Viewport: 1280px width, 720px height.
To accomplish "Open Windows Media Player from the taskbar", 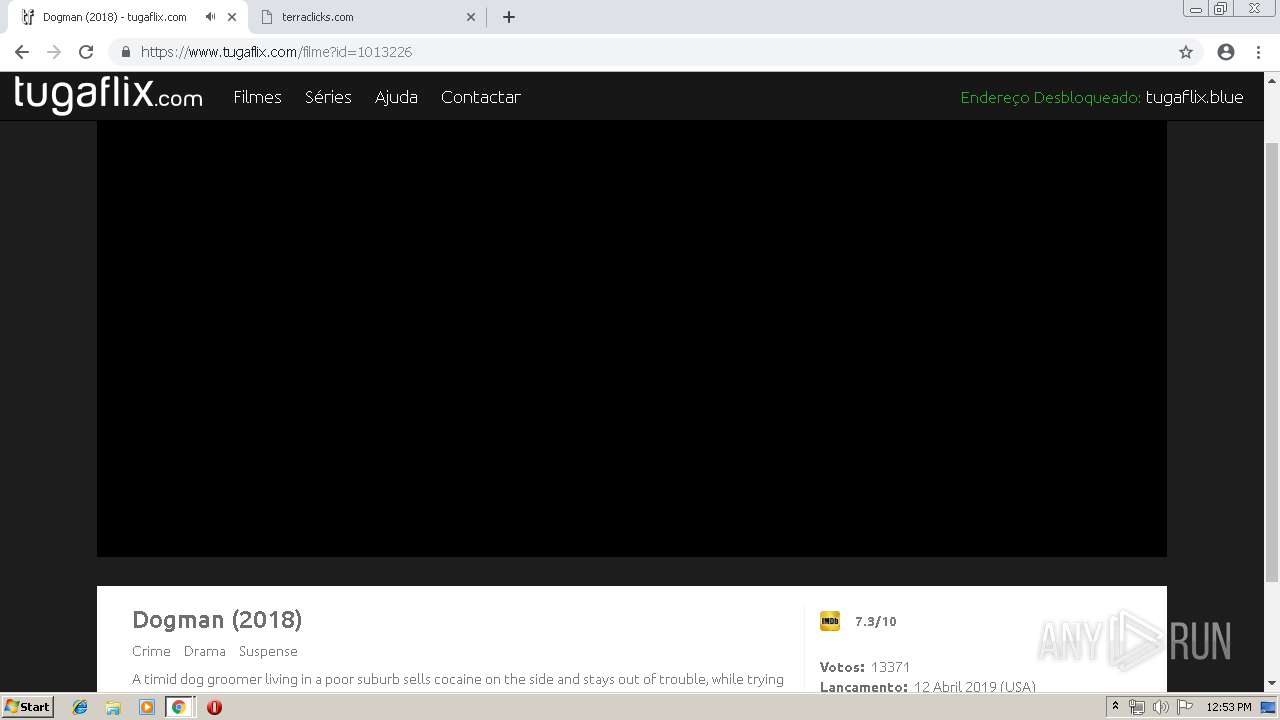I will pos(146,707).
